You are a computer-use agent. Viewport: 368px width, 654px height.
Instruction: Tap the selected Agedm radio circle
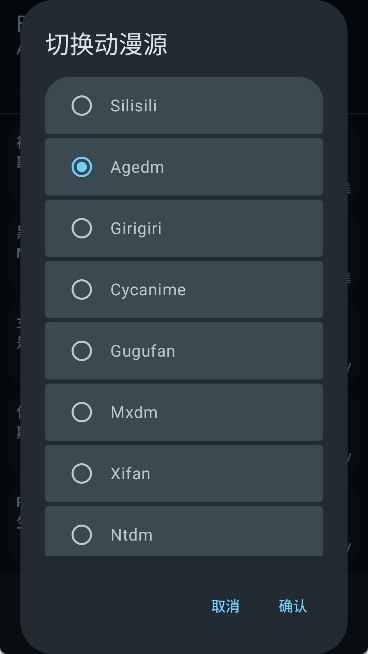[x=82, y=167]
